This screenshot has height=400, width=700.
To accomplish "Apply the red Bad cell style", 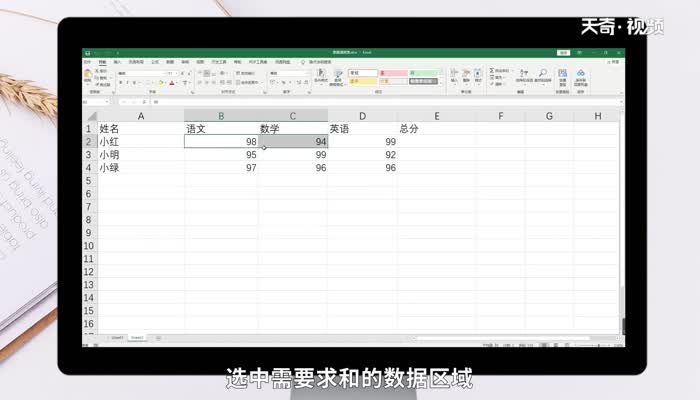I will pos(393,73).
